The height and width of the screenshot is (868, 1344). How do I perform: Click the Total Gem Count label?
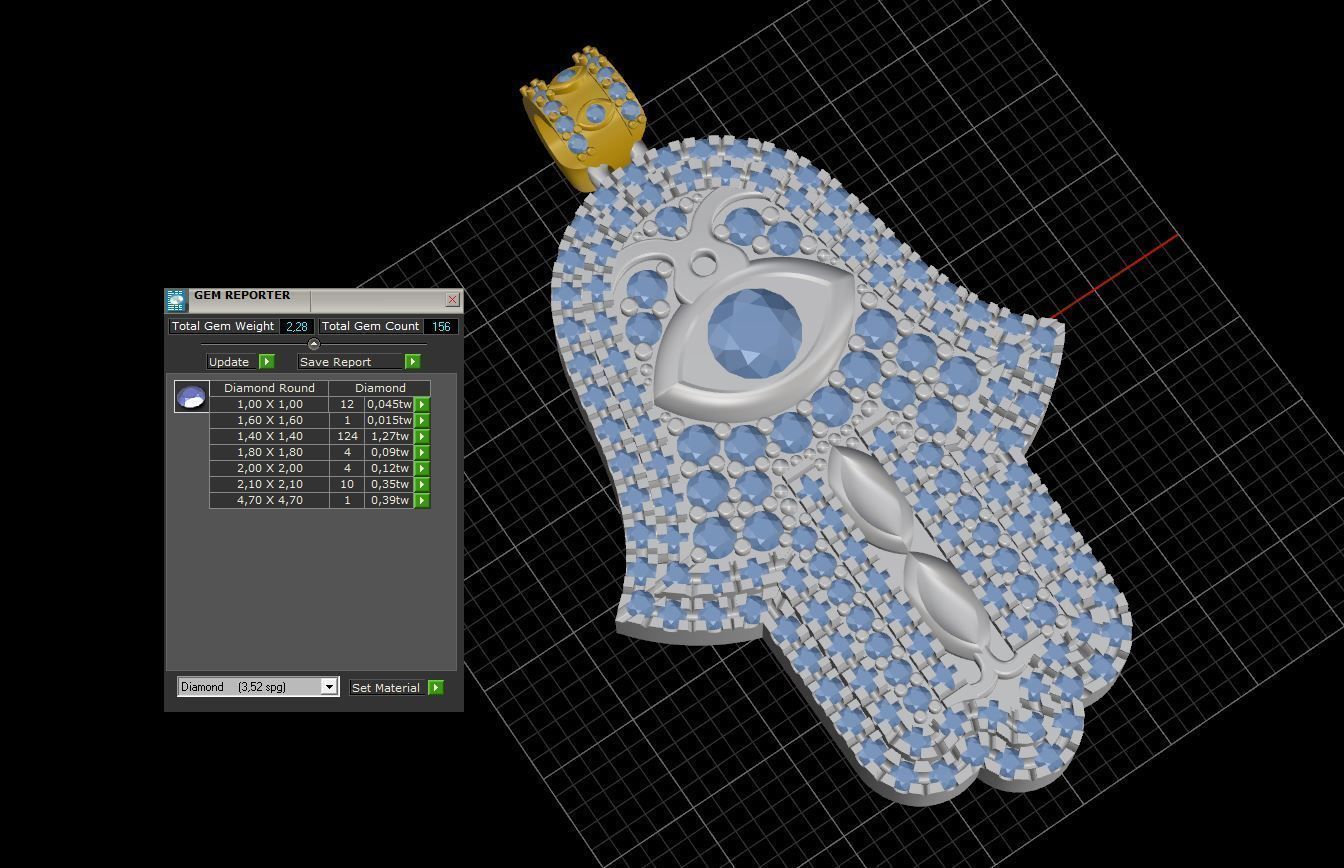point(370,326)
